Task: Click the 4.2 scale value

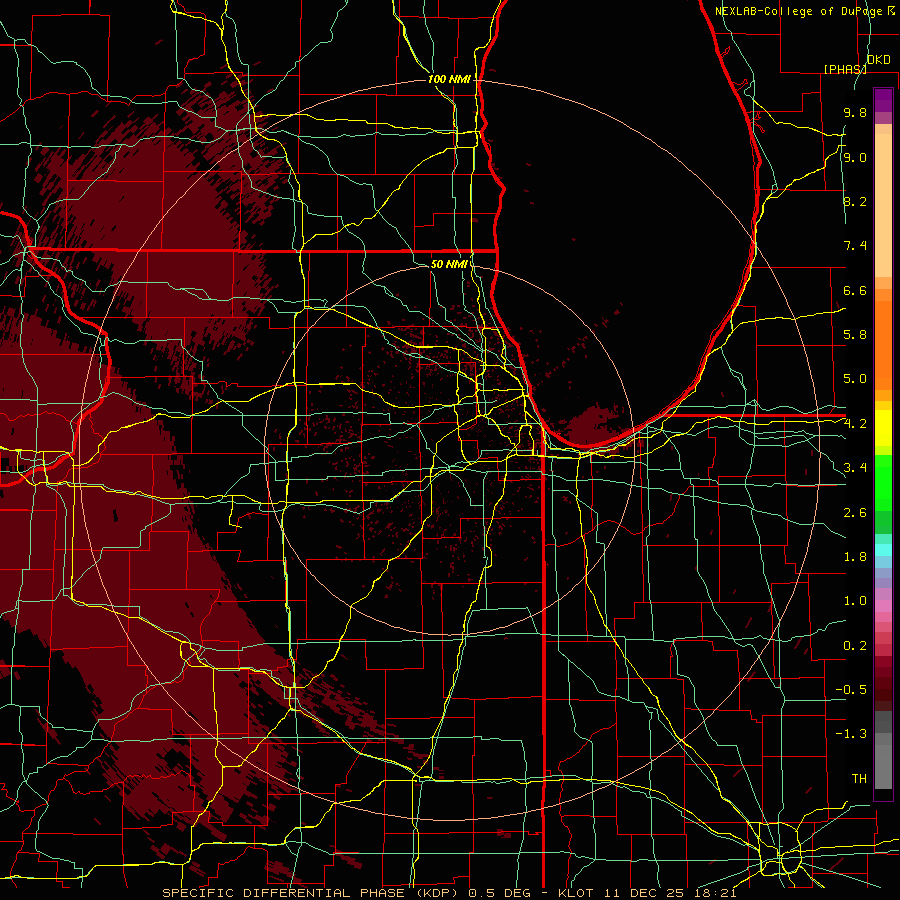Action: coord(855,424)
